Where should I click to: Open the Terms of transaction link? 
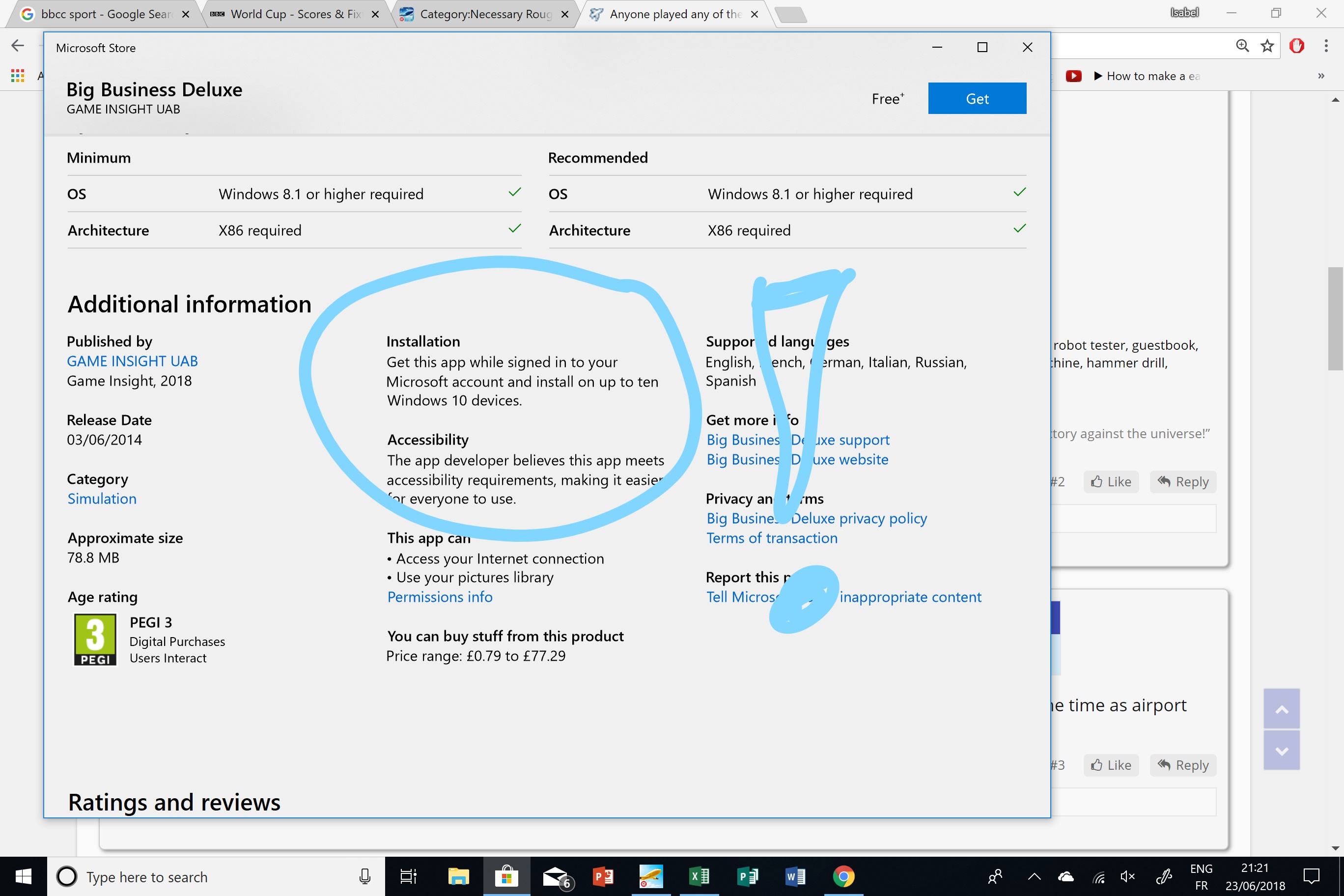click(x=771, y=538)
